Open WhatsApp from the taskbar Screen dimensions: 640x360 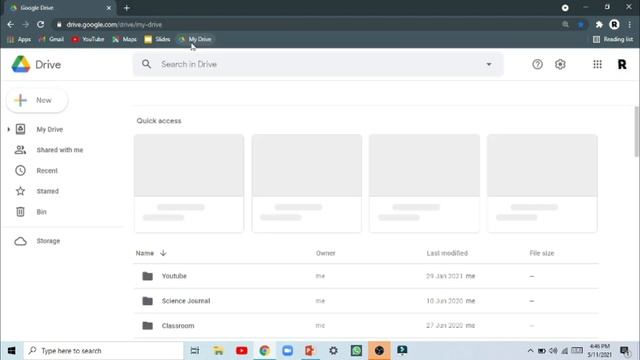356,351
